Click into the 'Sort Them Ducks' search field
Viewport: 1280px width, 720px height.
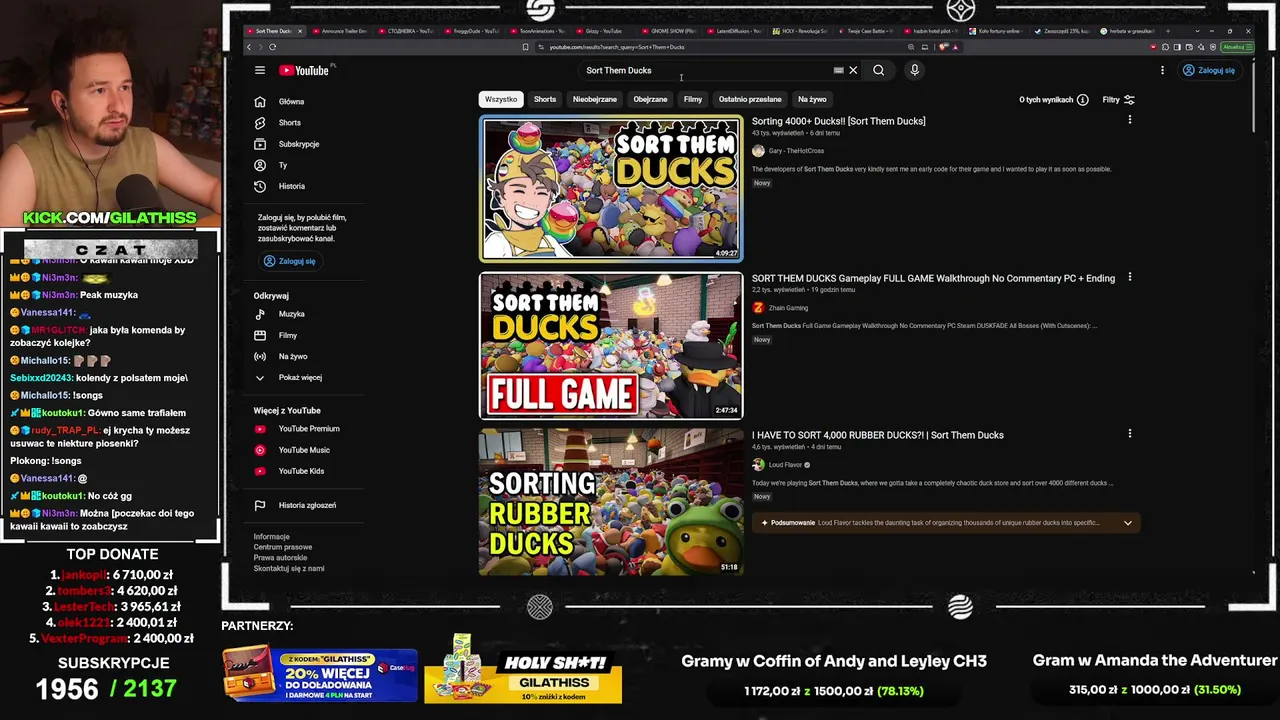point(706,70)
